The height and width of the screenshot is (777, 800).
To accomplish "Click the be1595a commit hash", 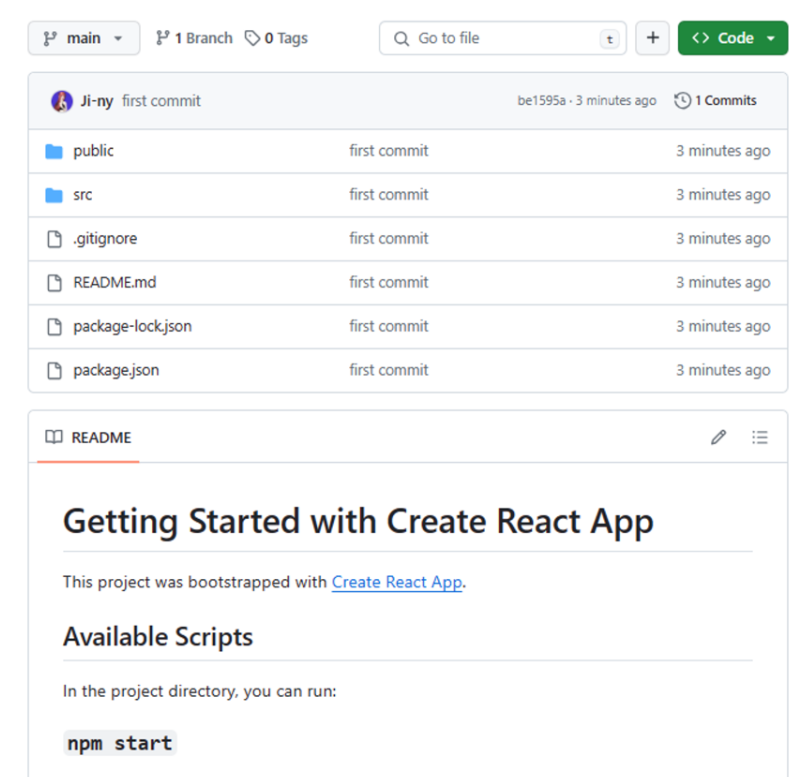I will [x=540, y=101].
